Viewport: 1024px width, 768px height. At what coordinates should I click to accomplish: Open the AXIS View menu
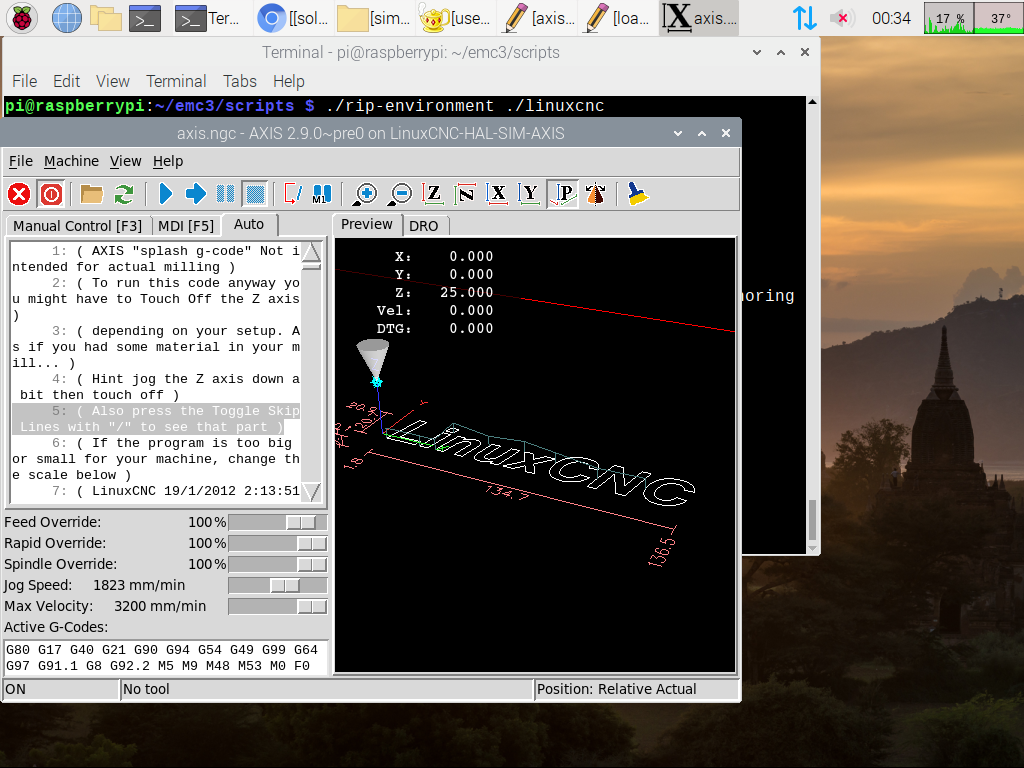click(125, 161)
